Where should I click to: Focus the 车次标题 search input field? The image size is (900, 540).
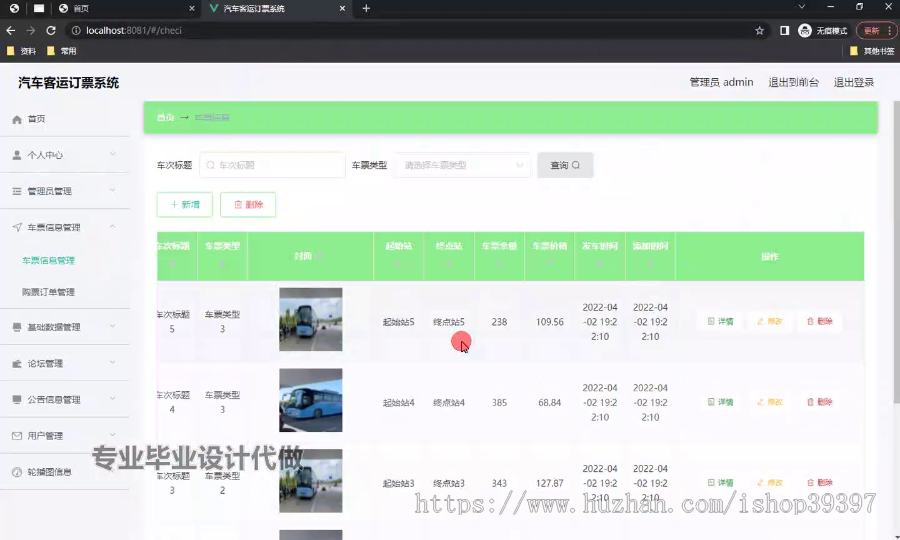tap(273, 165)
